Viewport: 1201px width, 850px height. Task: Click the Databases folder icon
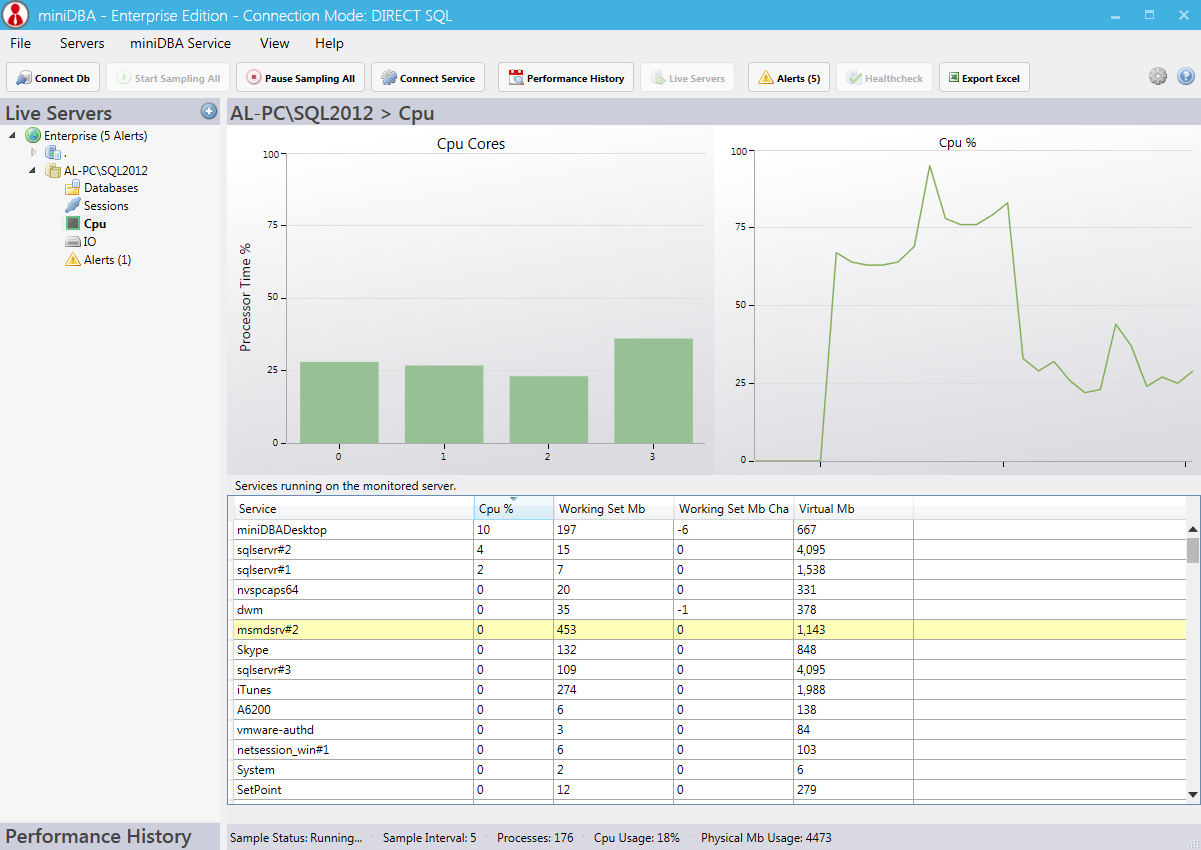pos(73,188)
